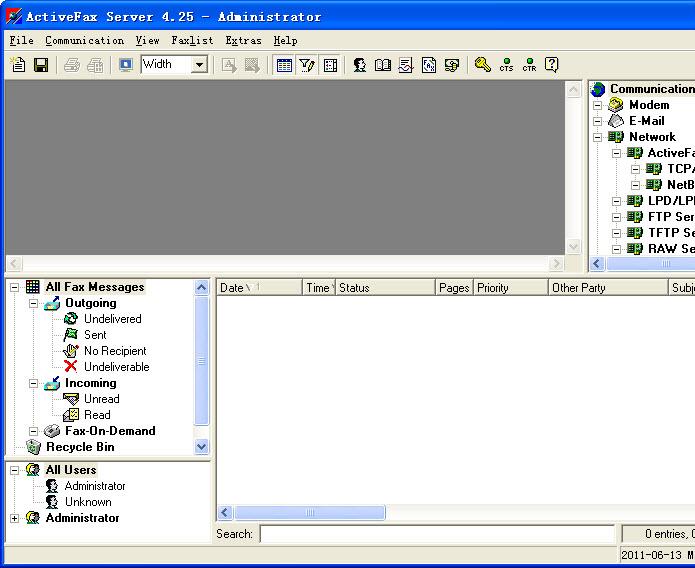Click the fax folder tree scroll-up arrow
This screenshot has width=695, height=568.
(x=201, y=287)
